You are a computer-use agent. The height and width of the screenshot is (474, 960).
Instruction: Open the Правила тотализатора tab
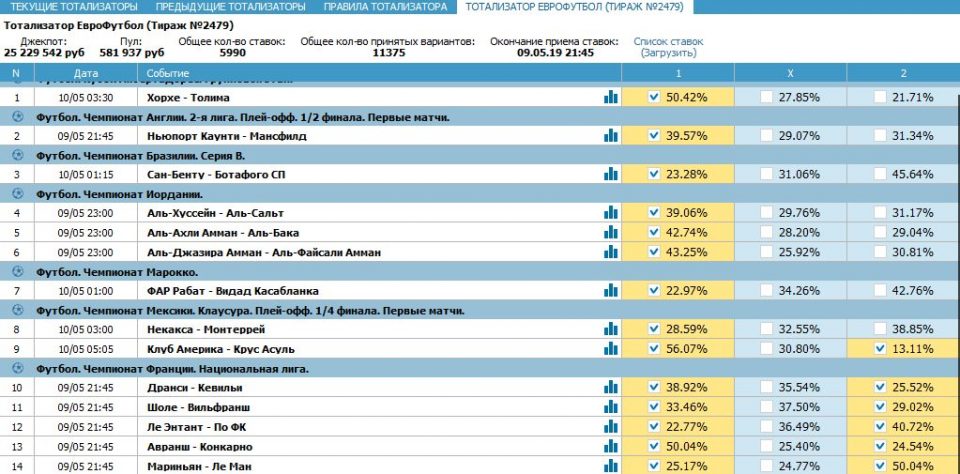pyautogui.click(x=385, y=7)
